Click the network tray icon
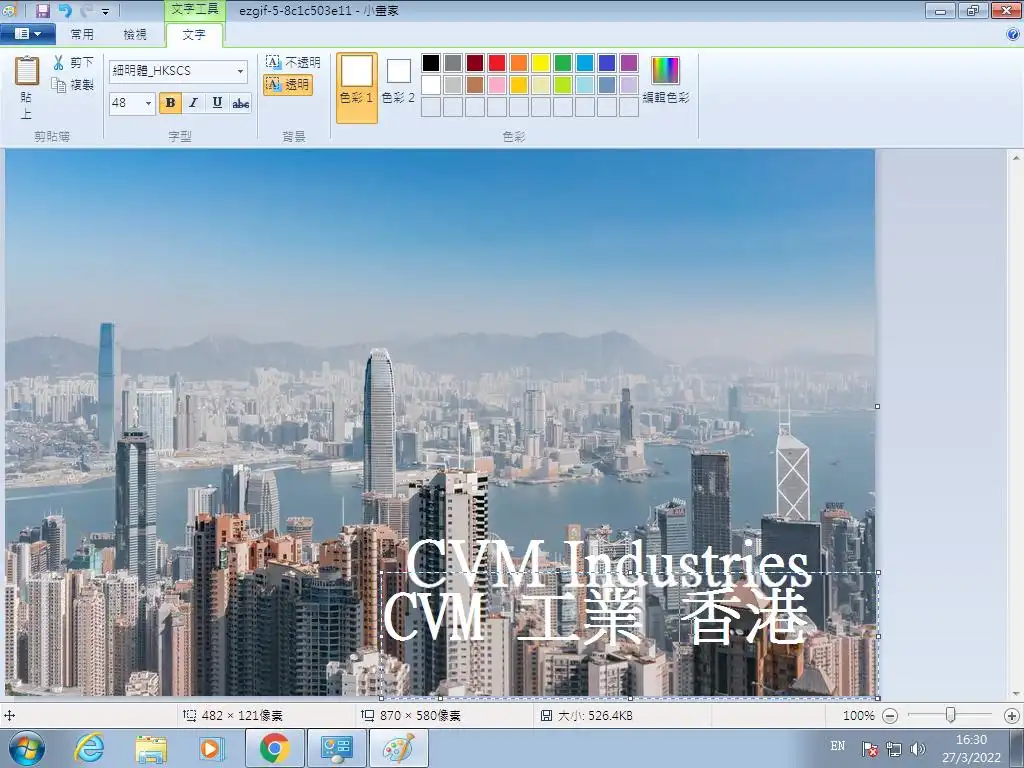The height and width of the screenshot is (768, 1024). tap(893, 748)
